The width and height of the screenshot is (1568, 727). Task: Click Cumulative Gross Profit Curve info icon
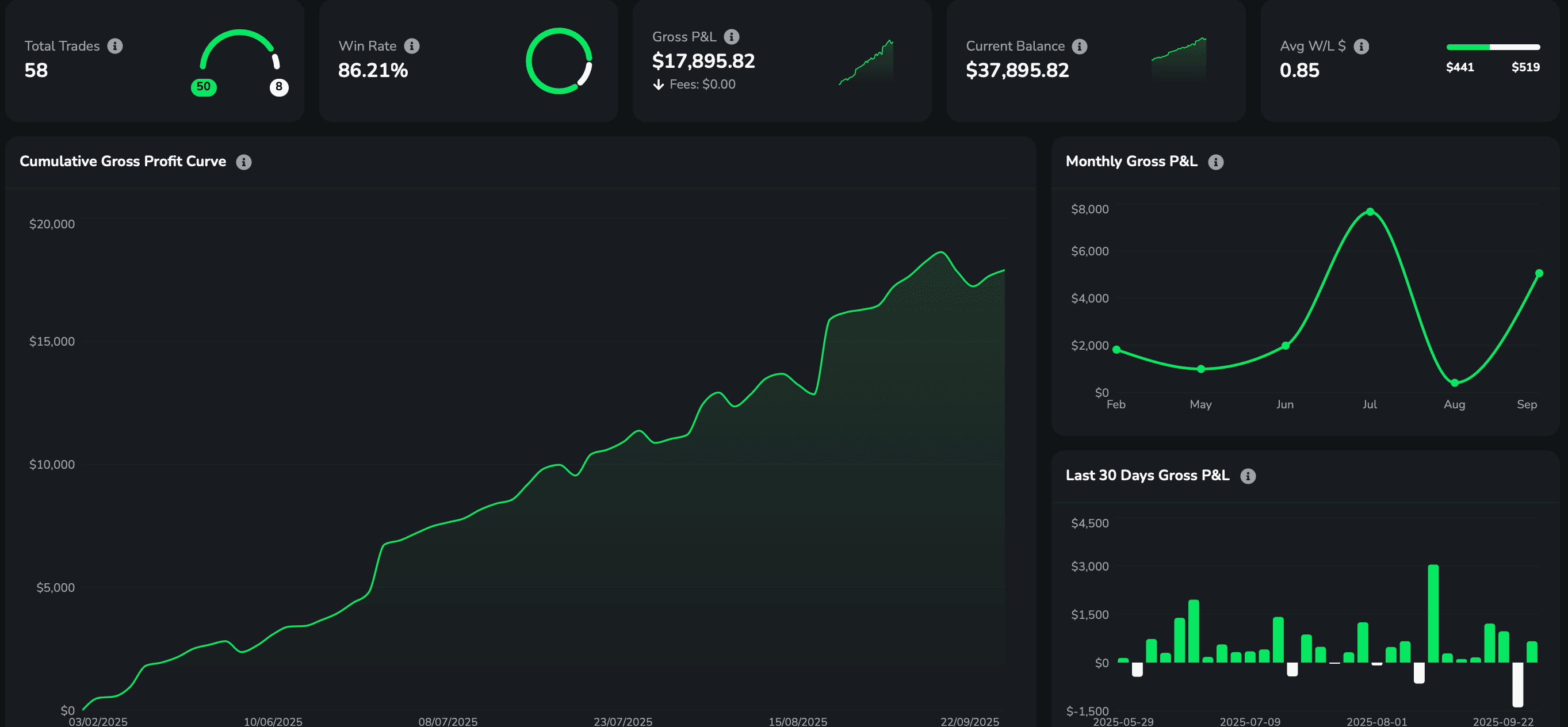coord(244,162)
